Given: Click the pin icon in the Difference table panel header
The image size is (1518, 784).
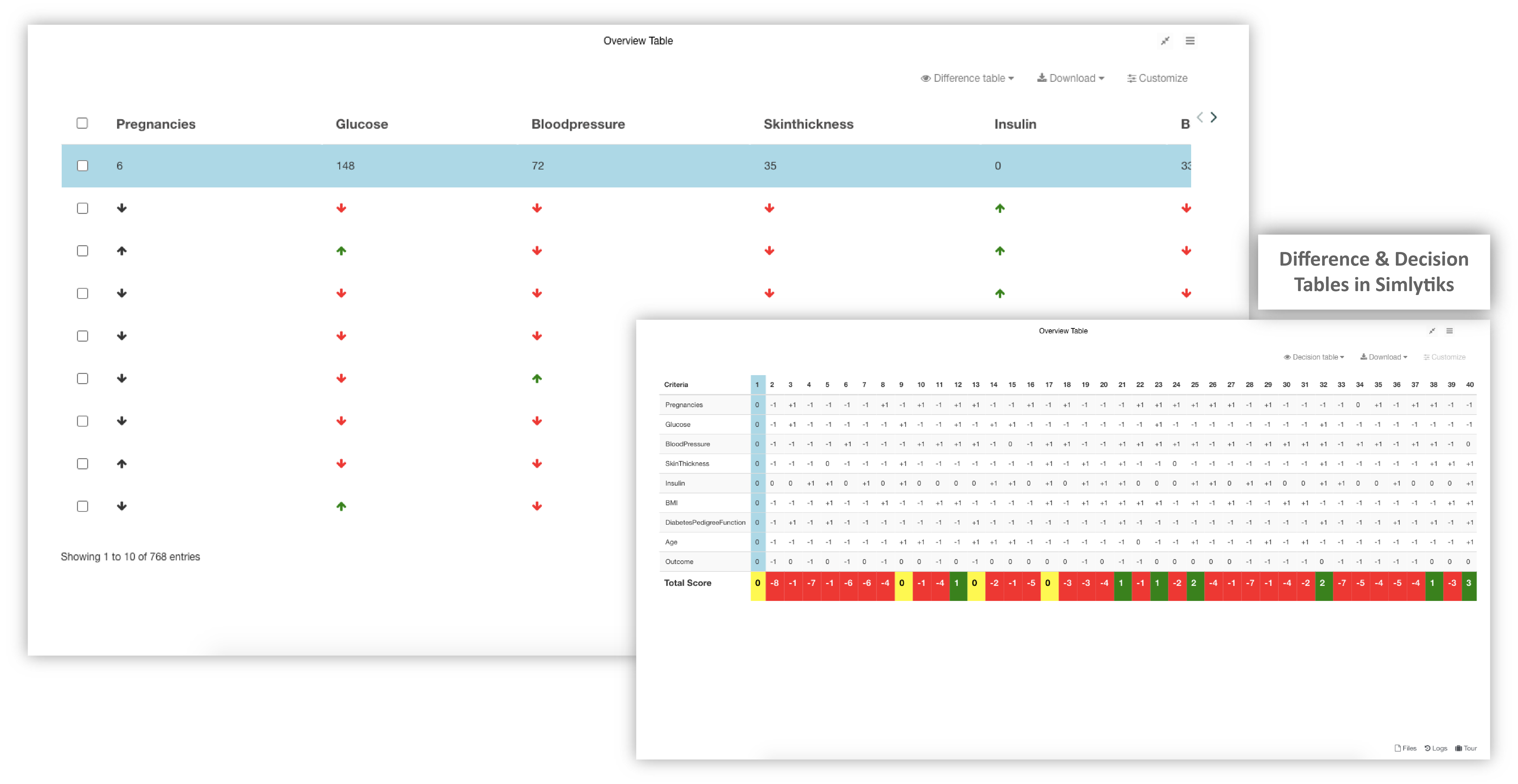Looking at the screenshot, I should 1165,41.
